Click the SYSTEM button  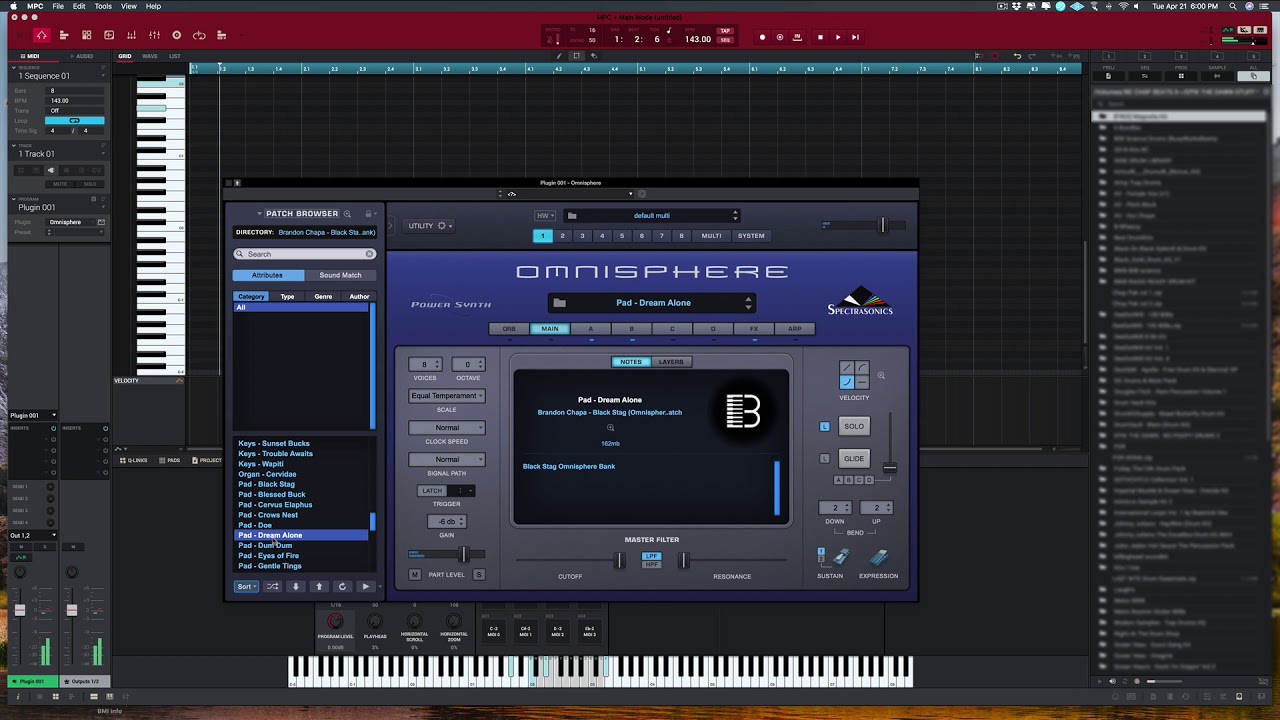pyautogui.click(x=751, y=236)
